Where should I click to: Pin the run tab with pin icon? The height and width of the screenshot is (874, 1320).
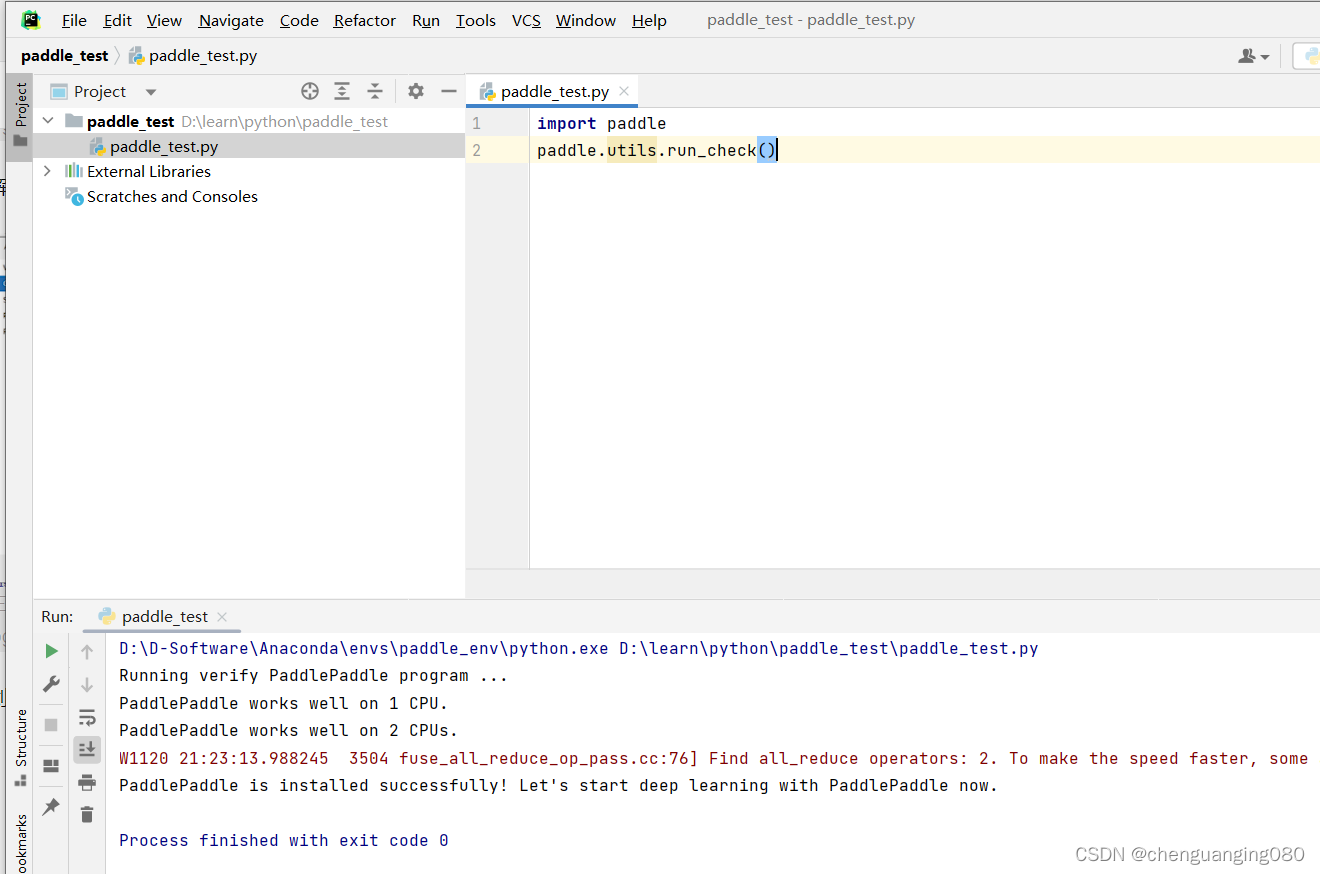[x=51, y=806]
